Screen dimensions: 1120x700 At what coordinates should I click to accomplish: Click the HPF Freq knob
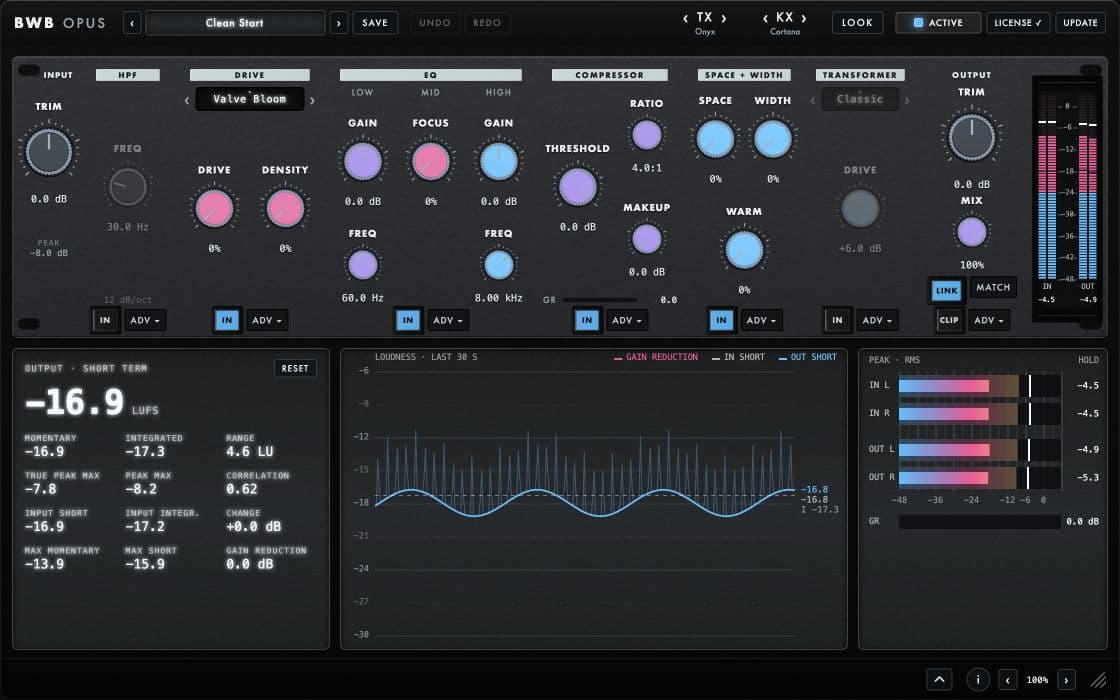(x=127, y=187)
